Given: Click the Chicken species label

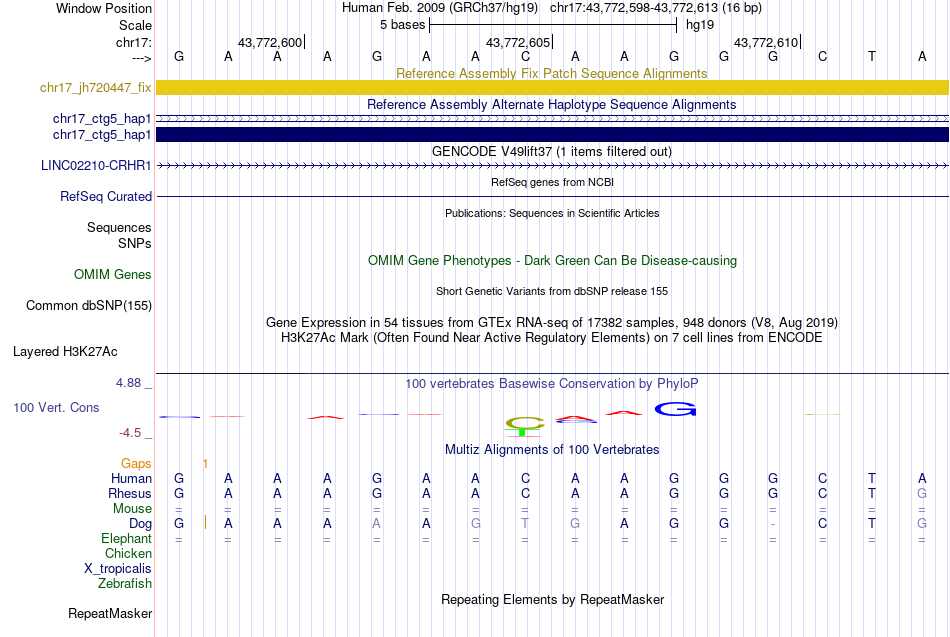Looking at the screenshot, I should [x=128, y=553].
